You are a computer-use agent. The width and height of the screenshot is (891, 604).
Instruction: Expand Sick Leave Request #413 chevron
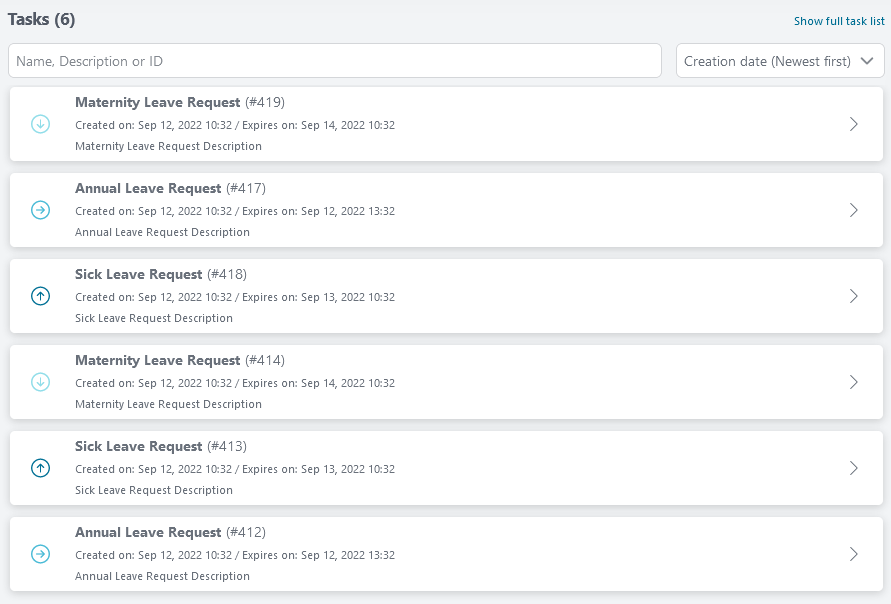(x=853, y=468)
